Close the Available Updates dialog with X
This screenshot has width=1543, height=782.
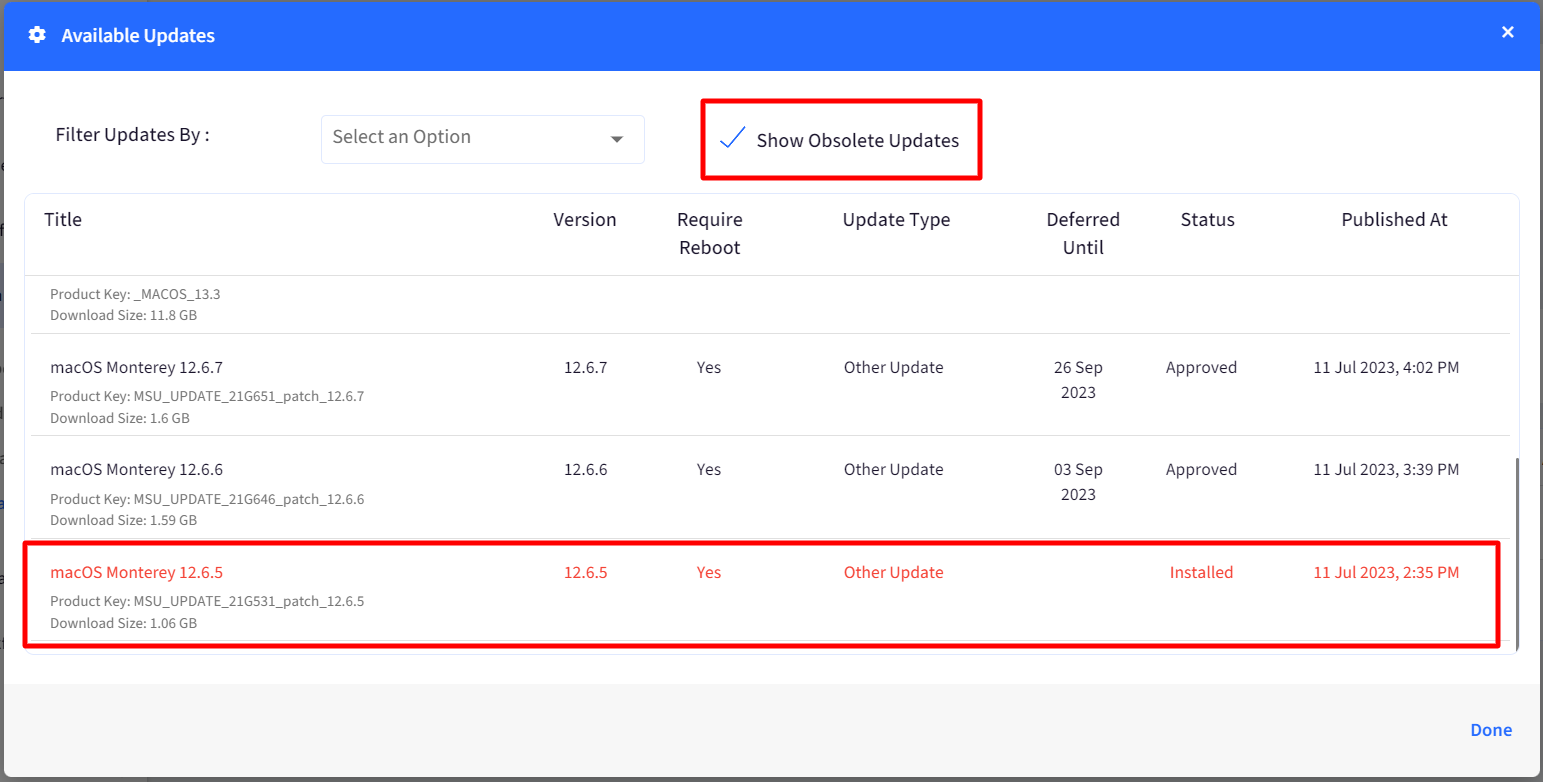click(x=1508, y=32)
